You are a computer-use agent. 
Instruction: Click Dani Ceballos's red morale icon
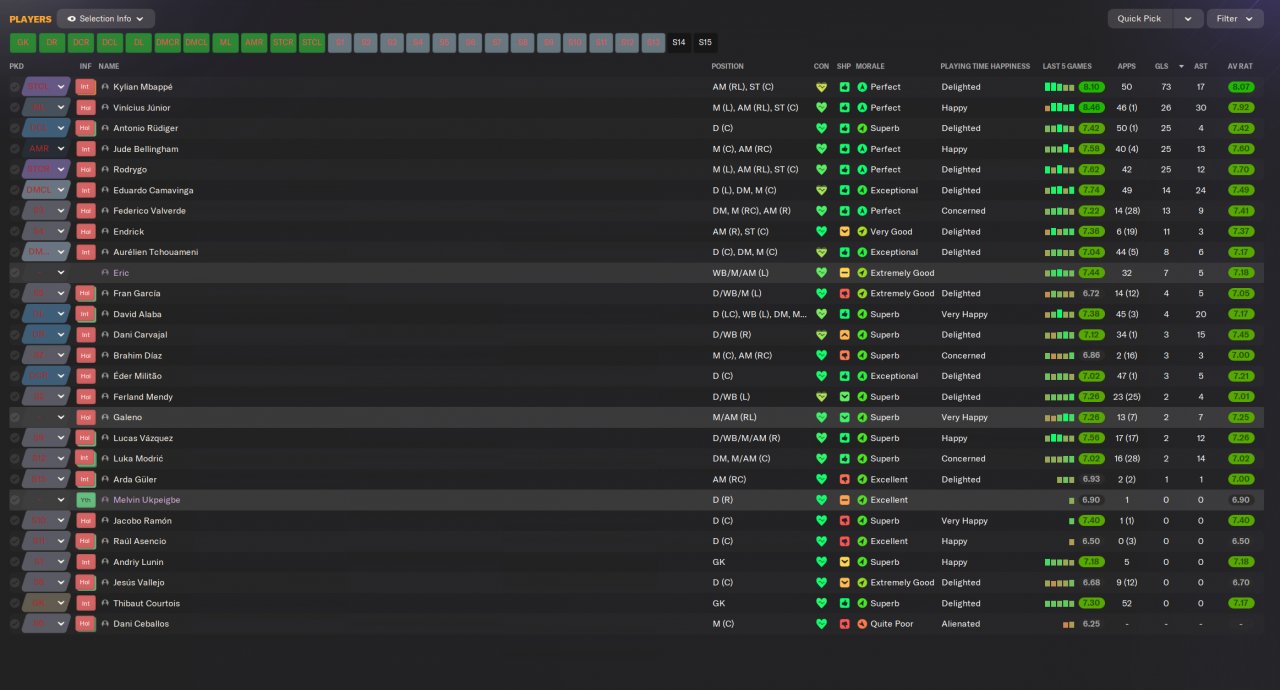pos(862,624)
